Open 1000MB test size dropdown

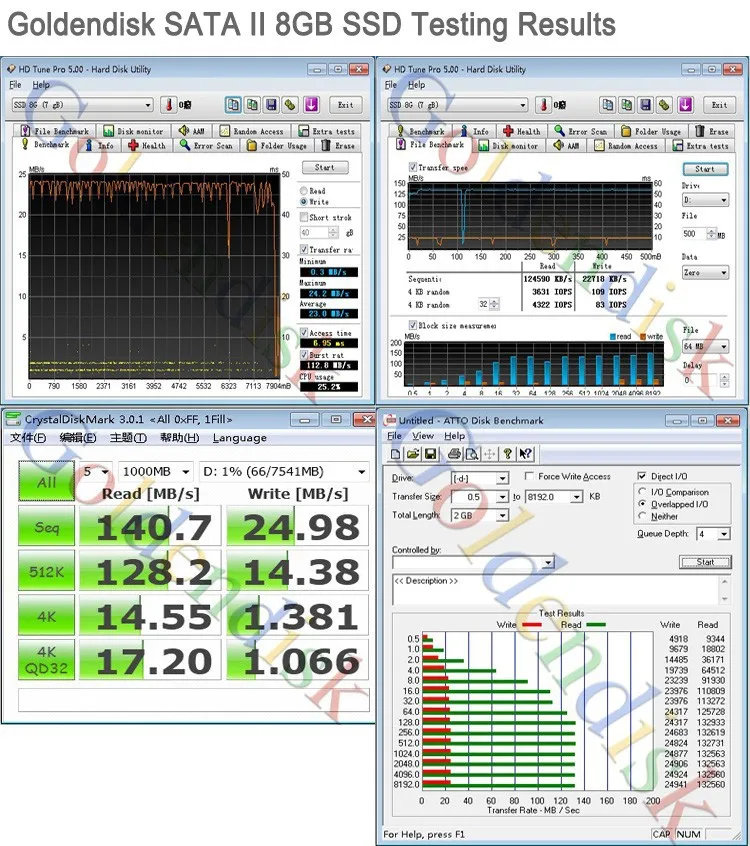[155, 472]
